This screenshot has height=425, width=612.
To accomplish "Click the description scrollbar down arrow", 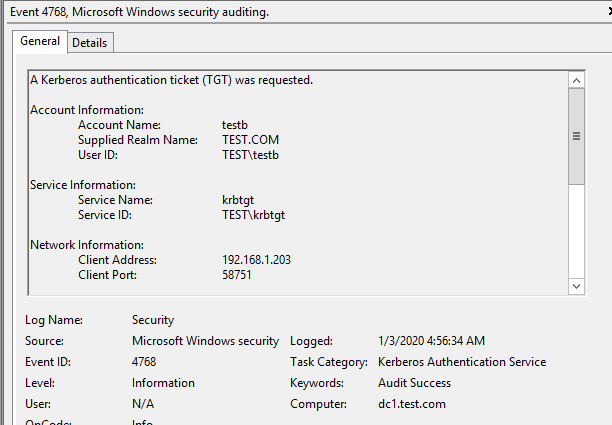I will click(576, 286).
